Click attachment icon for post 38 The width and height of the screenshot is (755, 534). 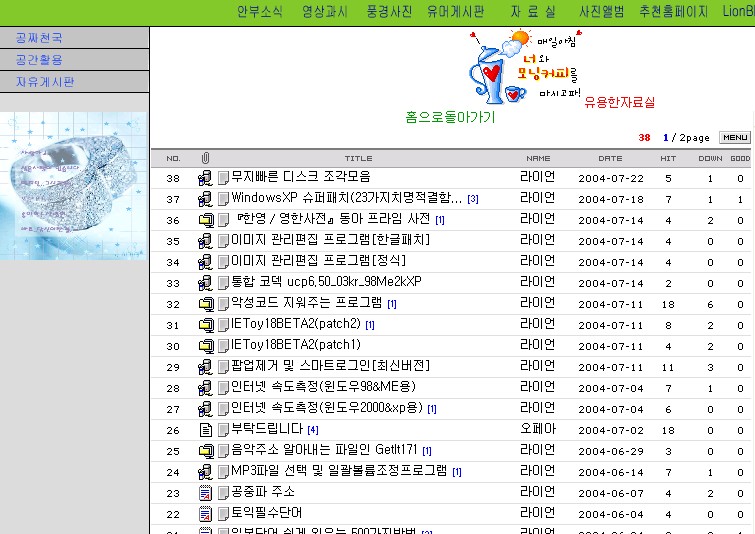(x=205, y=178)
